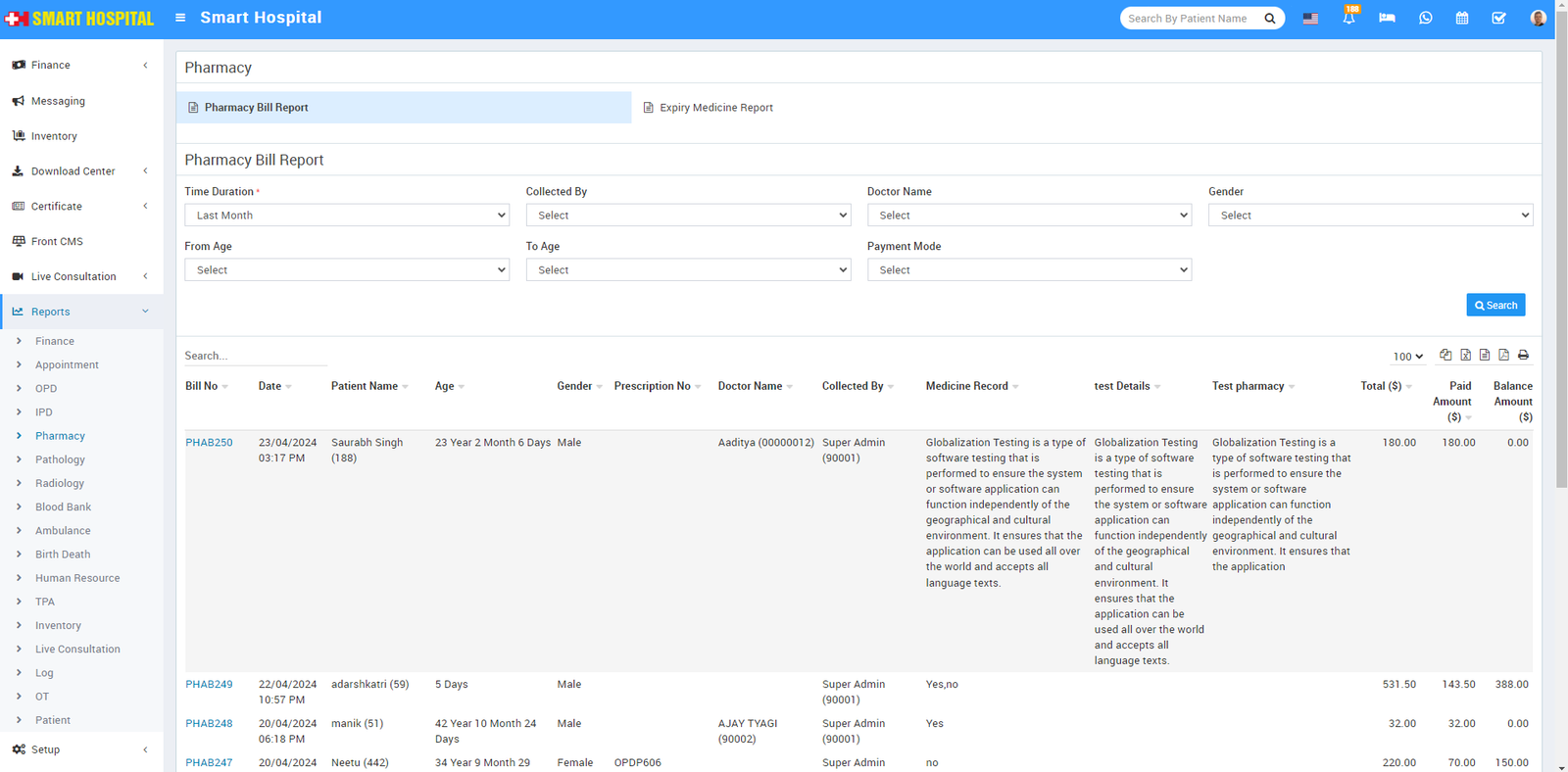
Task: Export table to Excel
Action: (x=1465, y=355)
